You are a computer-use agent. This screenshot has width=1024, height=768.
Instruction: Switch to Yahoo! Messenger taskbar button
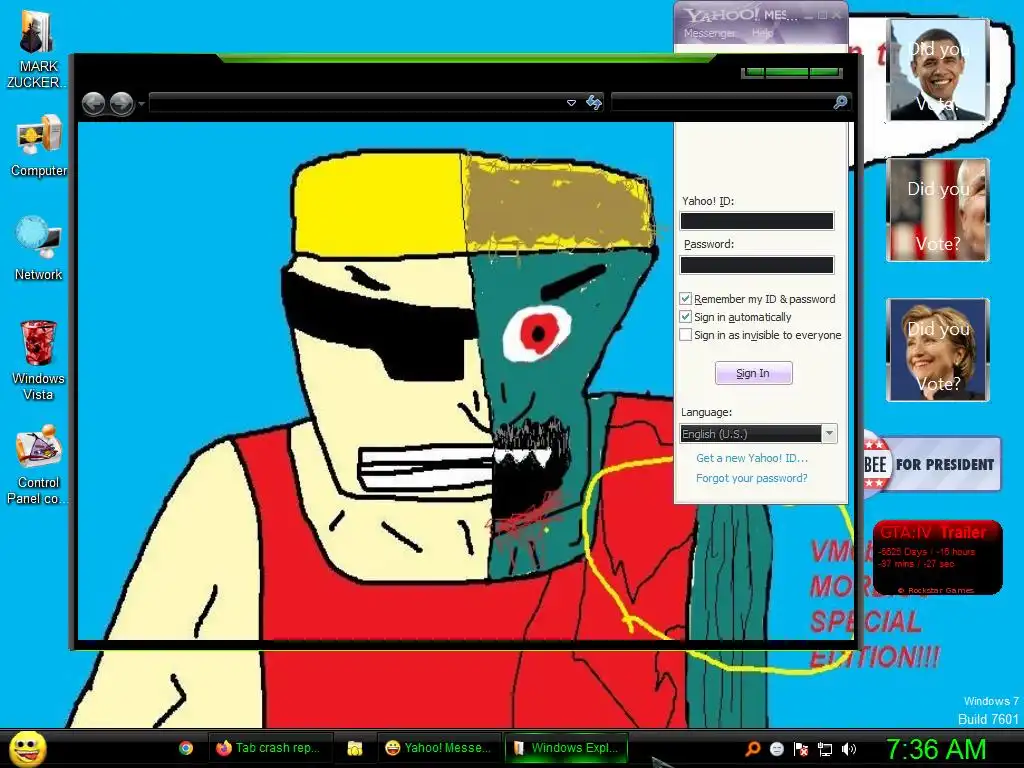[438, 748]
